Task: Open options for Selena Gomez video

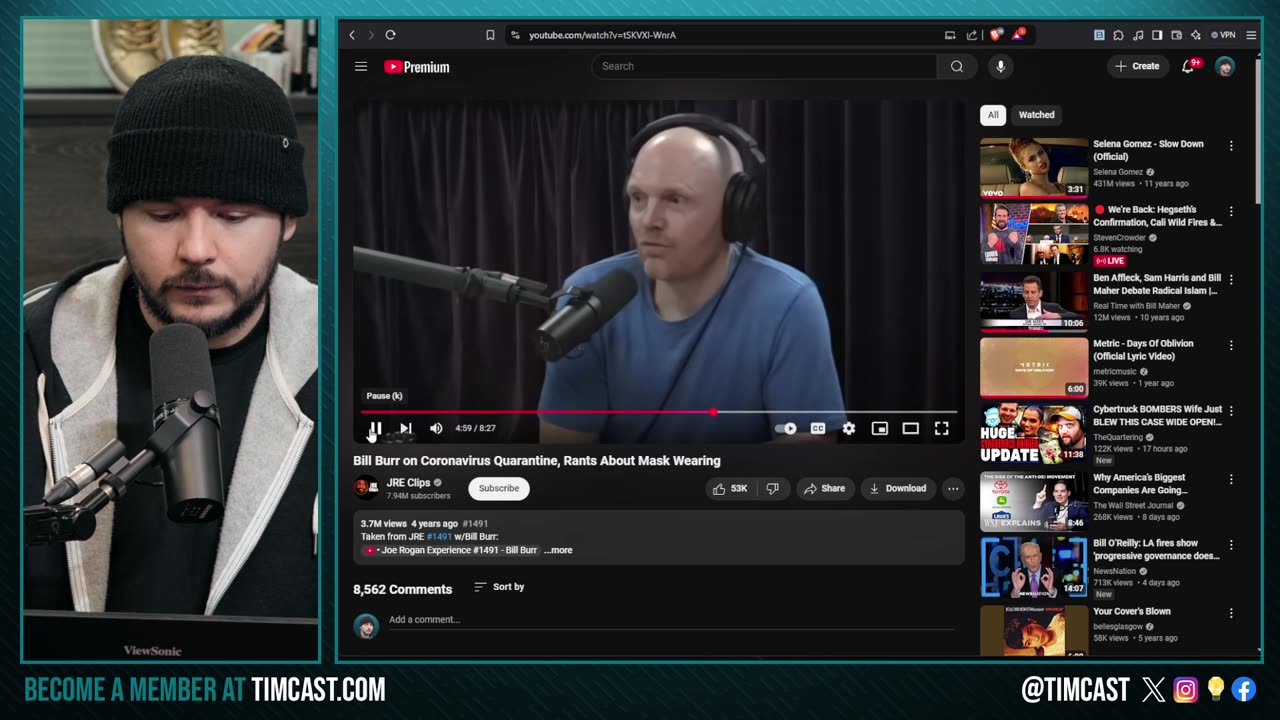Action: (1231, 146)
